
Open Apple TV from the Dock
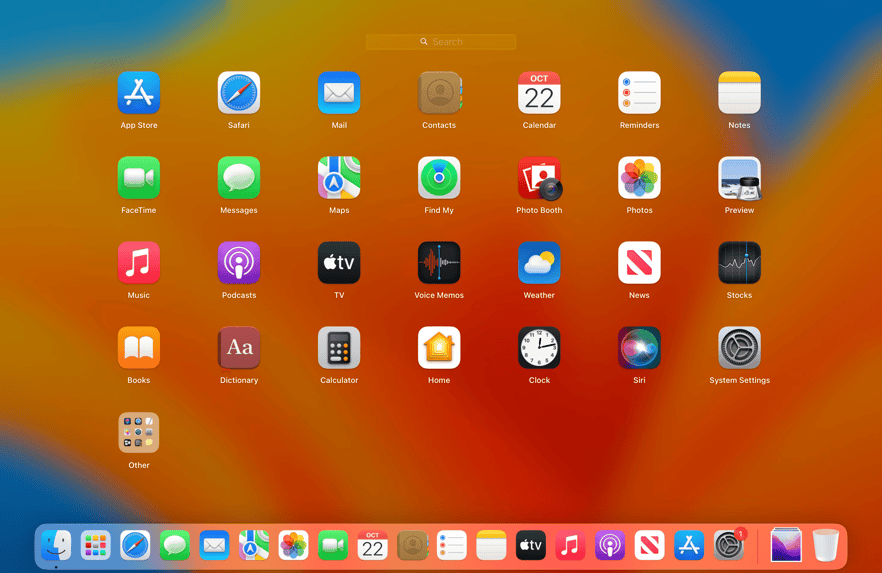[x=531, y=545]
